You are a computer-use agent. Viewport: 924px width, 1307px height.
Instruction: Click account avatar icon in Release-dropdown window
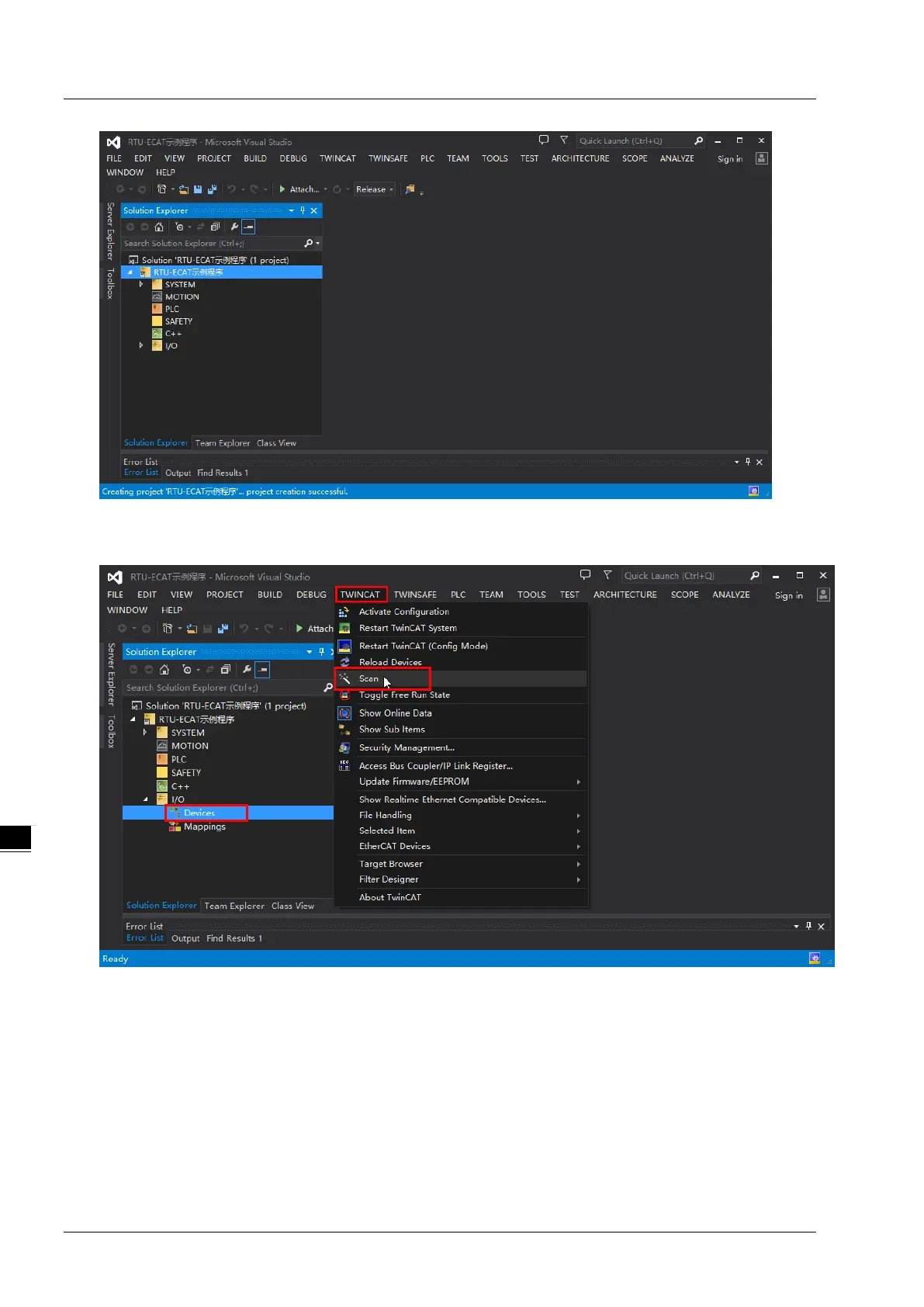[x=762, y=158]
